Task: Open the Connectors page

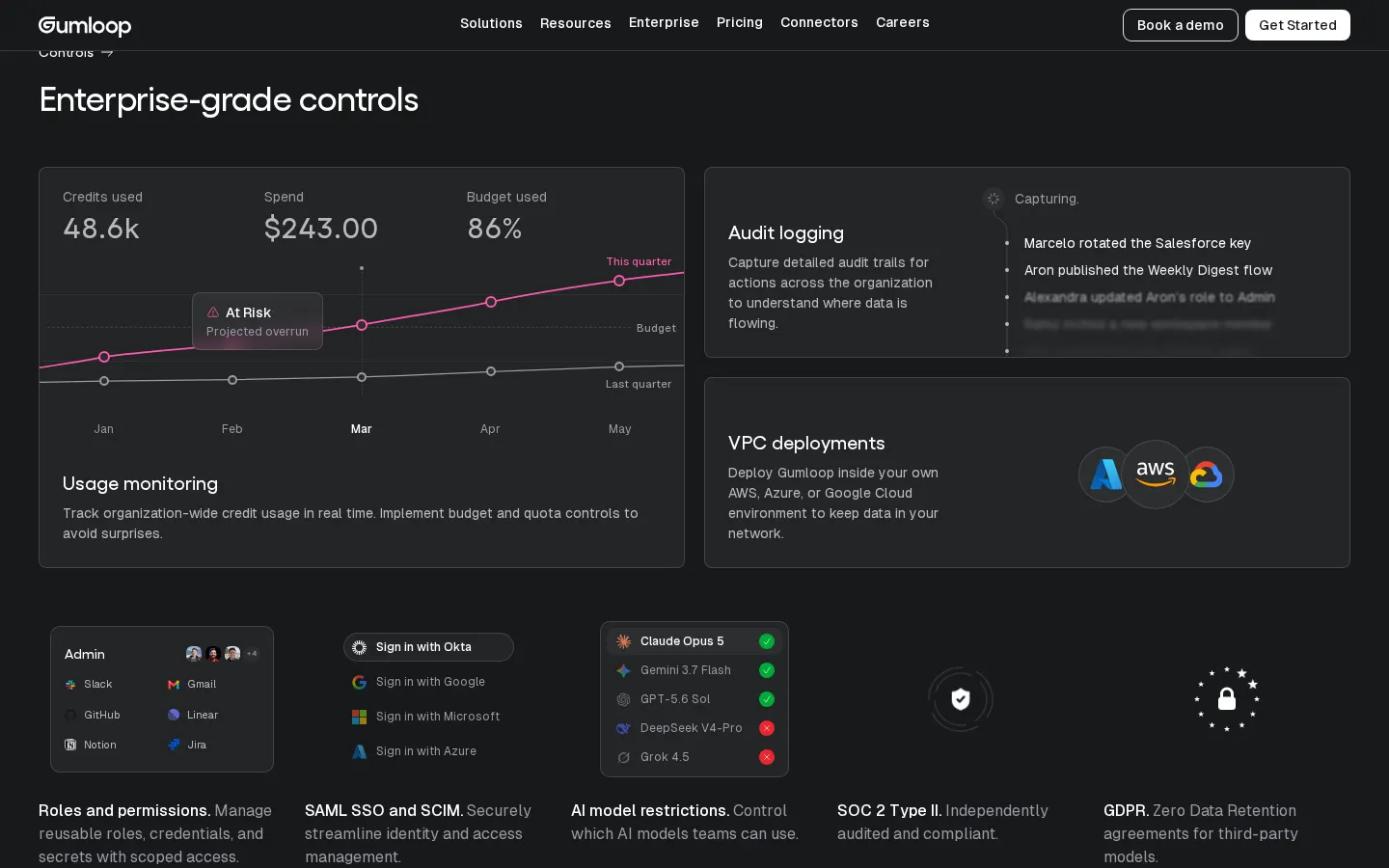Action: click(x=819, y=22)
